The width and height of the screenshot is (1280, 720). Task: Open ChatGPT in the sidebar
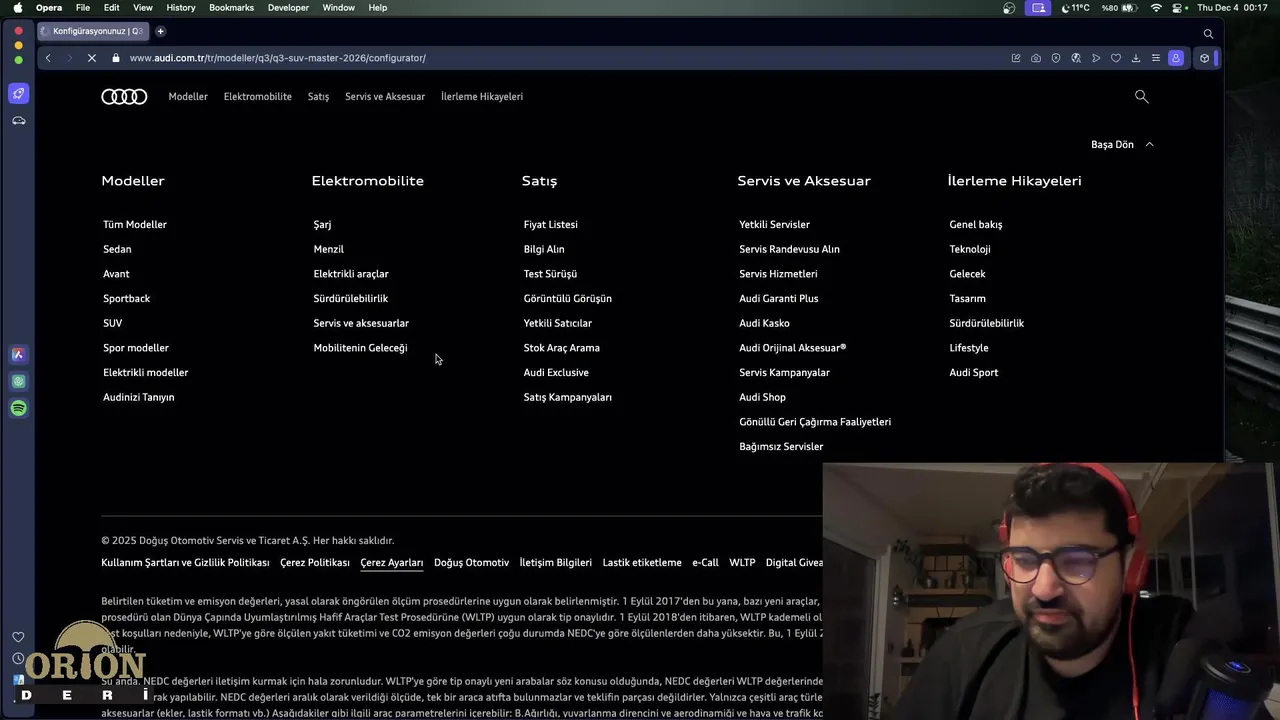[18, 381]
